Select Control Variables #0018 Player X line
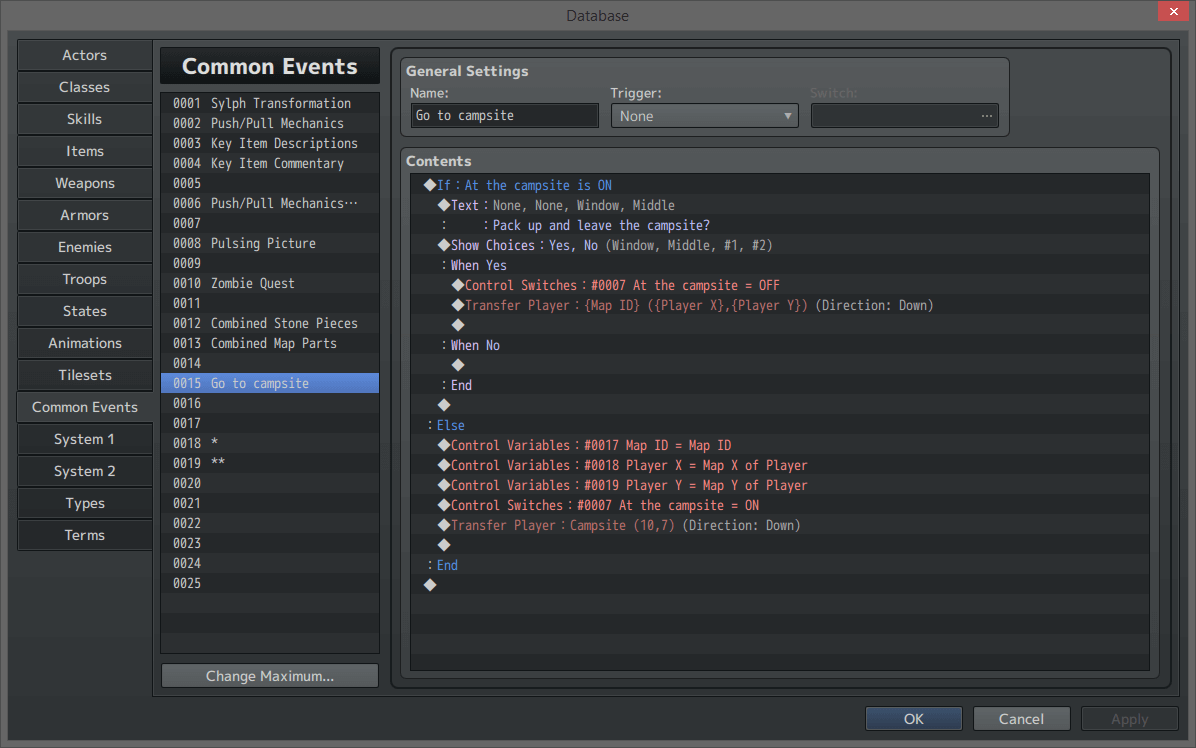 pyautogui.click(x=780, y=465)
